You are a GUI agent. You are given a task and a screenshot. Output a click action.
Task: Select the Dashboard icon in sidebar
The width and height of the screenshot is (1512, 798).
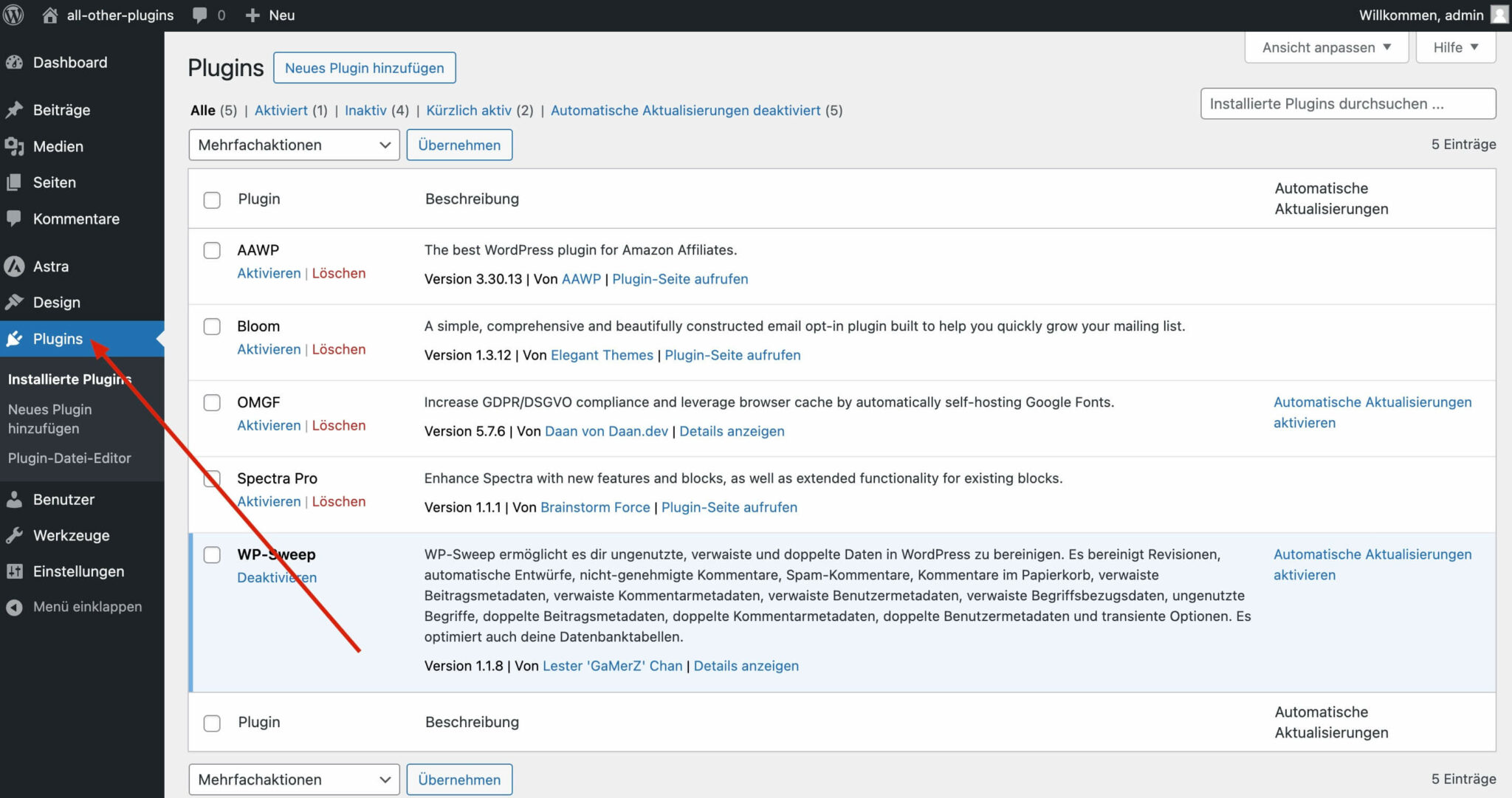15,62
